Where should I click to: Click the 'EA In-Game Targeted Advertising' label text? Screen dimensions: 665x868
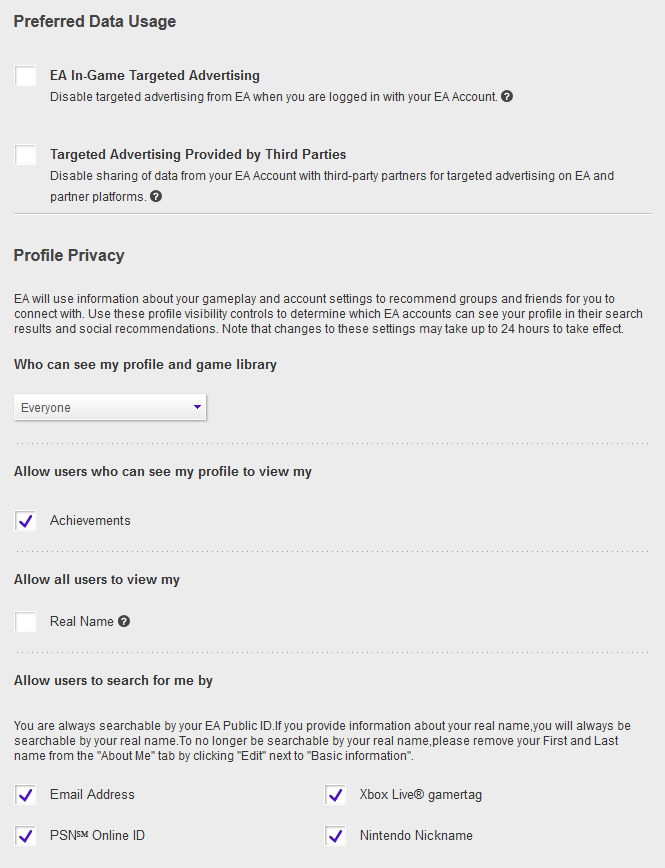click(x=155, y=75)
